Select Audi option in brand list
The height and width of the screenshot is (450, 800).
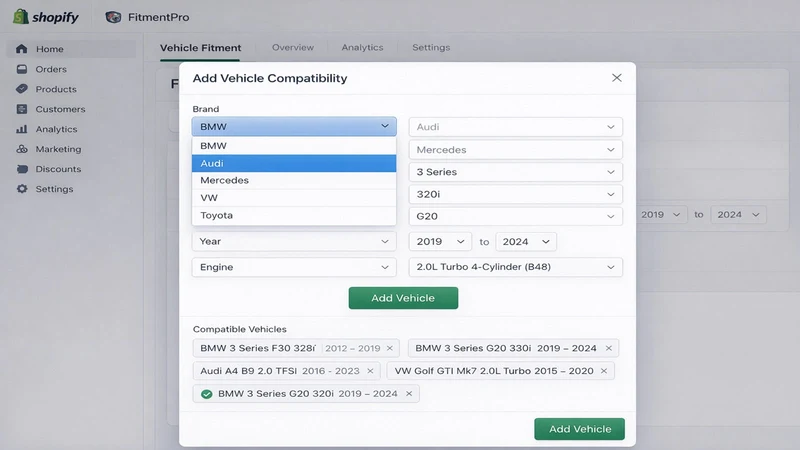coord(294,163)
